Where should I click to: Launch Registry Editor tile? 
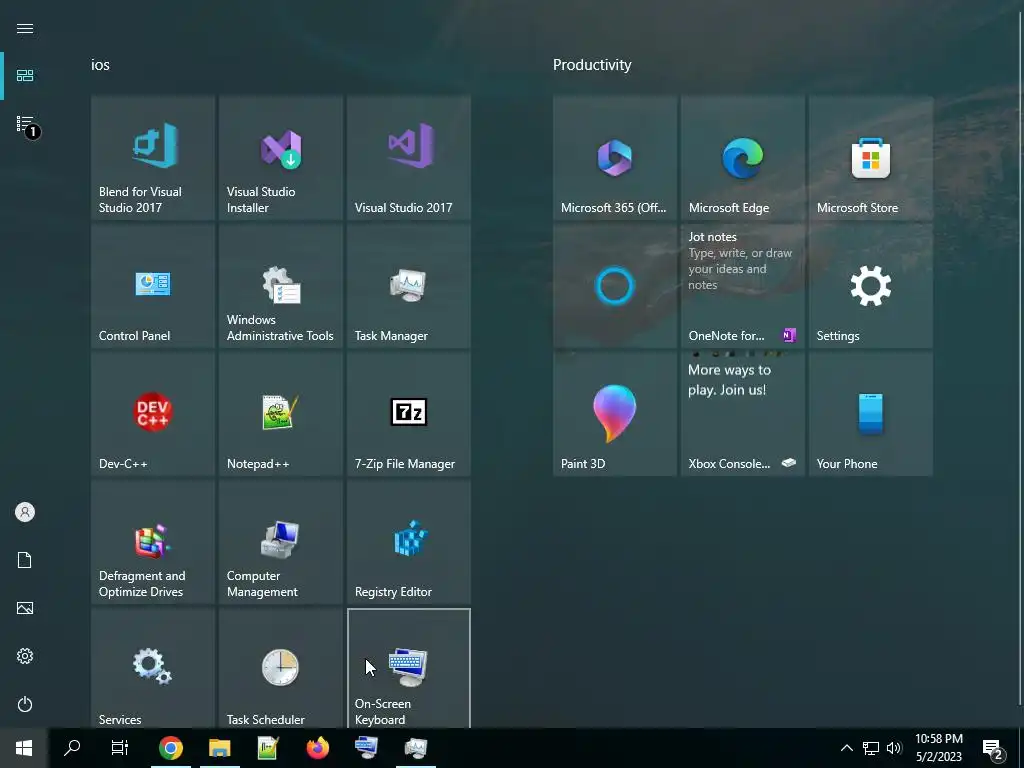409,541
